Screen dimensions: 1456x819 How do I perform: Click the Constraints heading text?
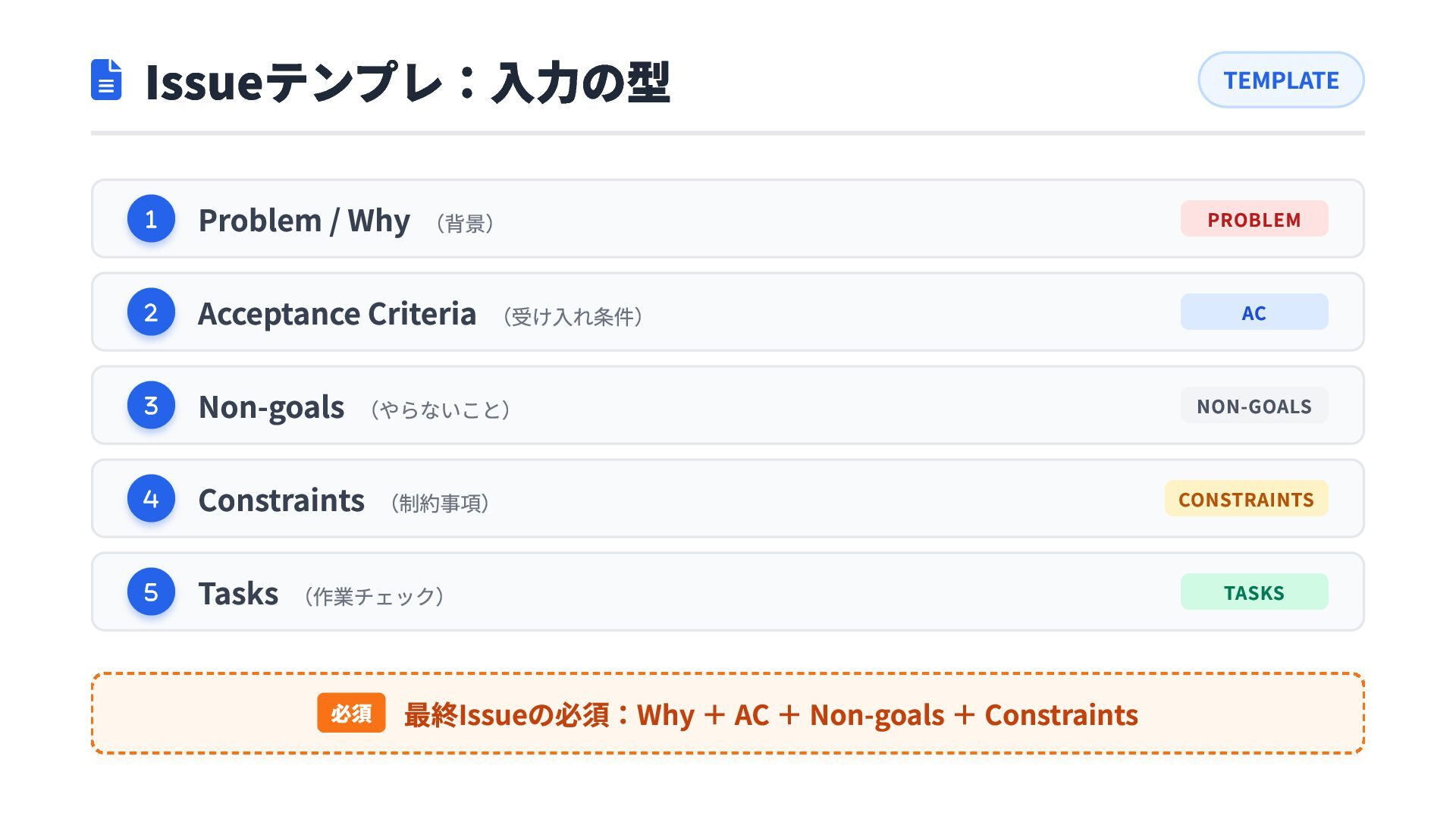[x=281, y=500]
